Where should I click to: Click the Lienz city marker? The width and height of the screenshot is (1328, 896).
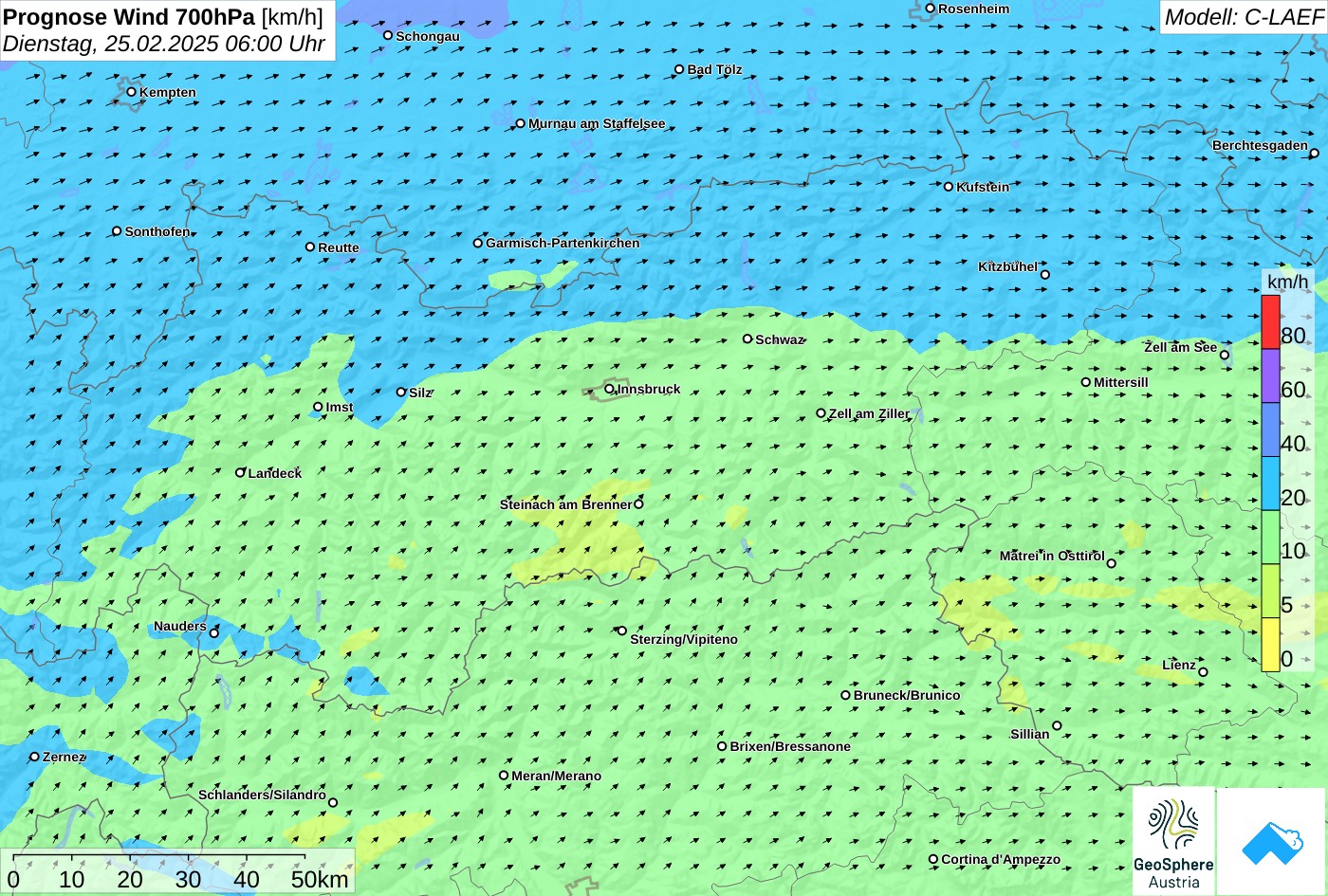(1204, 672)
